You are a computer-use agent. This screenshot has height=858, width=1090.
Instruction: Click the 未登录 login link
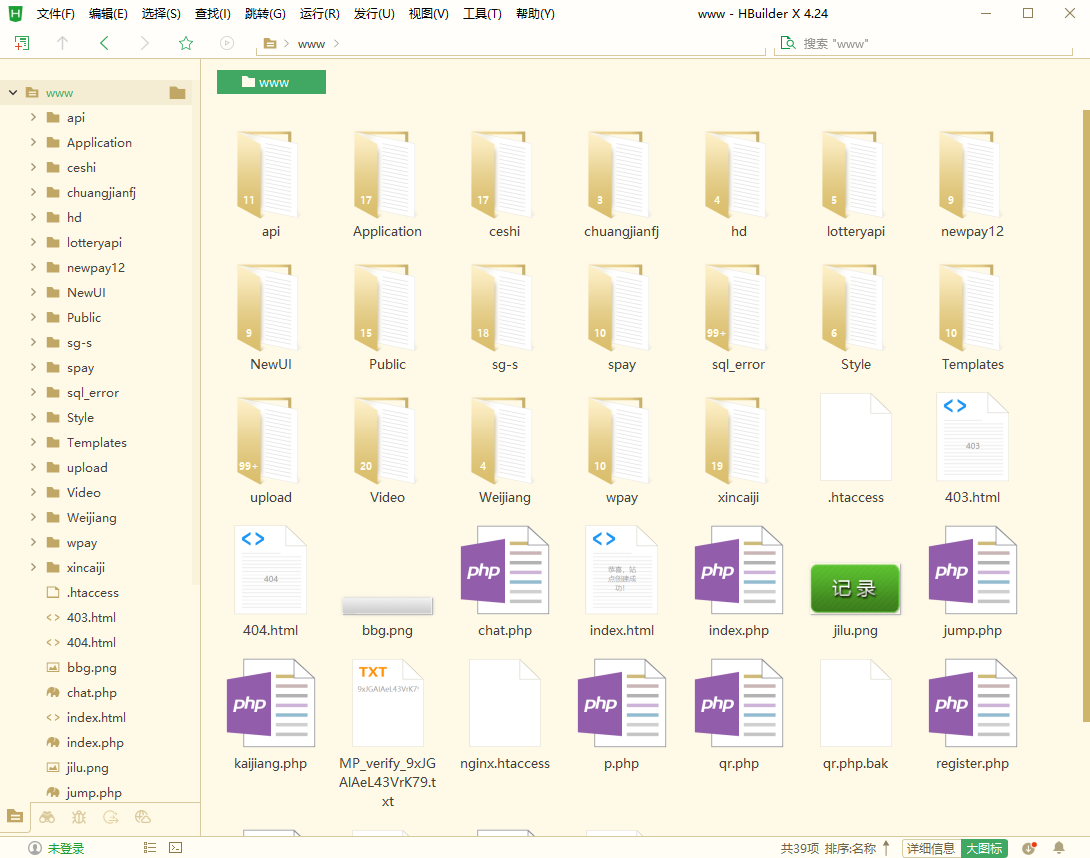pos(66,848)
